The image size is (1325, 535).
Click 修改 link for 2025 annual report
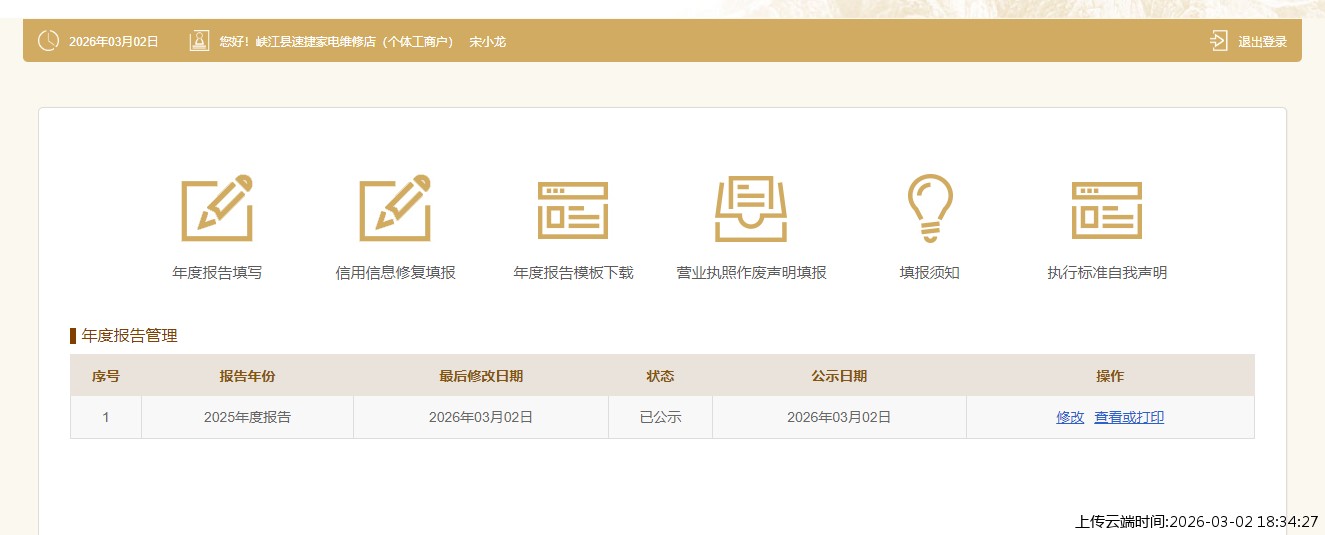pyautogui.click(x=1070, y=417)
